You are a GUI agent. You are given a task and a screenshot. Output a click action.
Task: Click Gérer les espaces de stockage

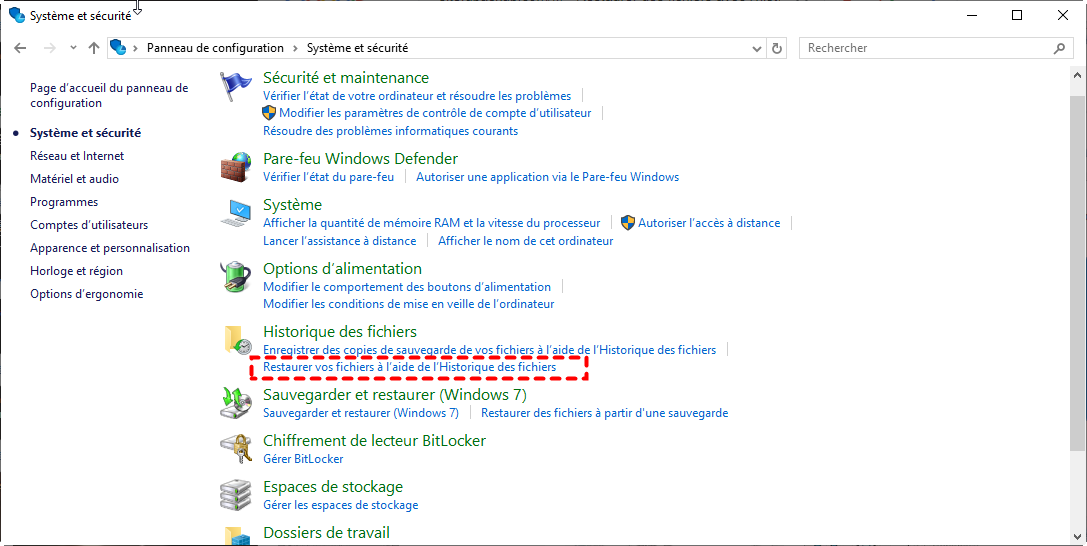340,505
